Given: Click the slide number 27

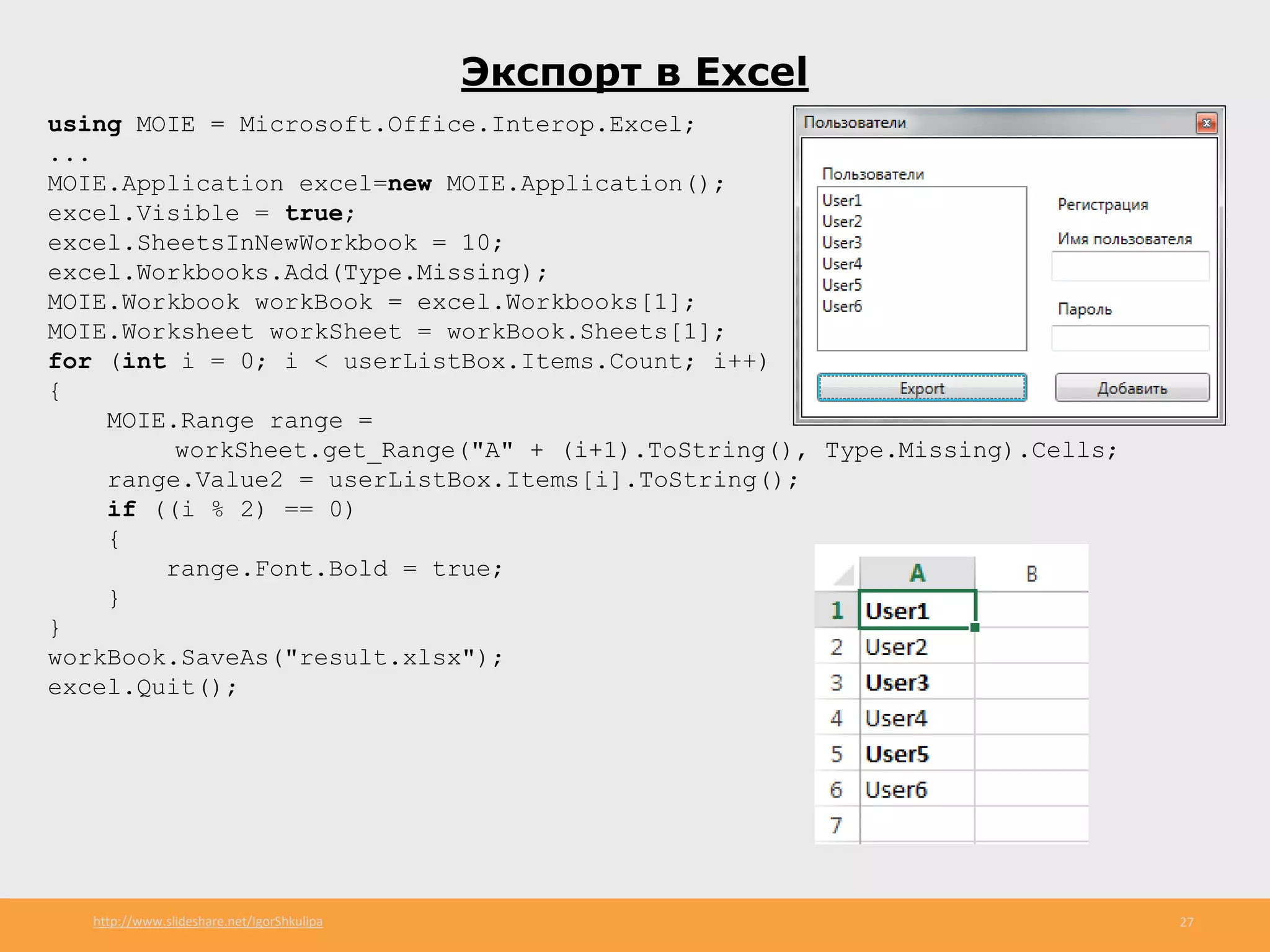Looking at the screenshot, I should click(1186, 922).
